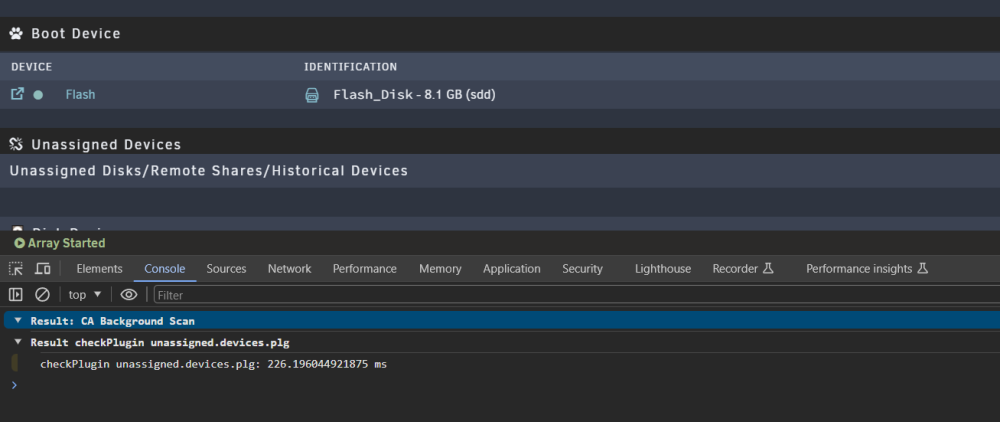Image resolution: width=1000 pixels, height=422 pixels.
Task: Create live expression using eye icon
Action: pyautogui.click(x=129, y=295)
